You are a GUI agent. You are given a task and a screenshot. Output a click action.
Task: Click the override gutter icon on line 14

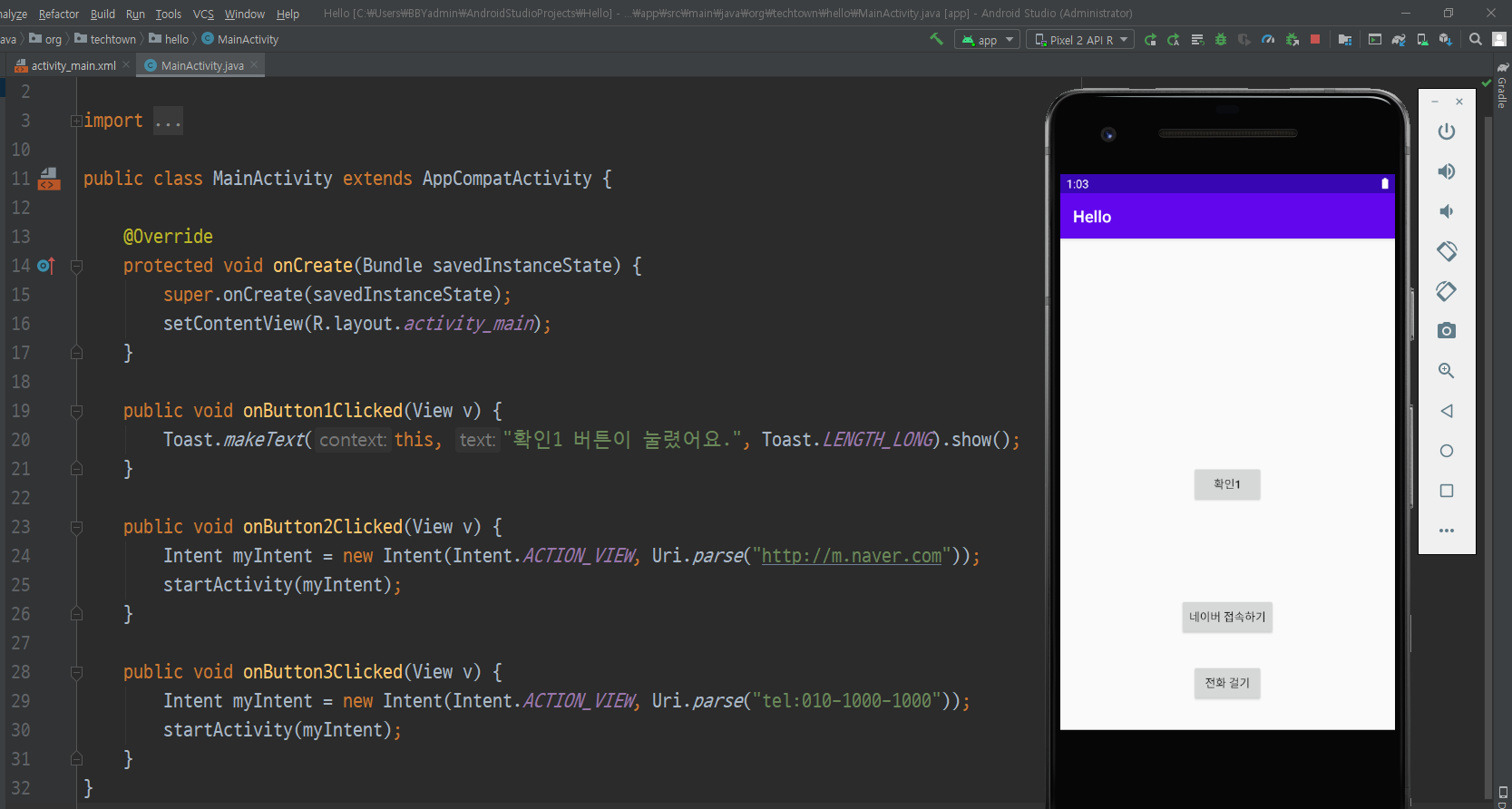pyautogui.click(x=45, y=266)
